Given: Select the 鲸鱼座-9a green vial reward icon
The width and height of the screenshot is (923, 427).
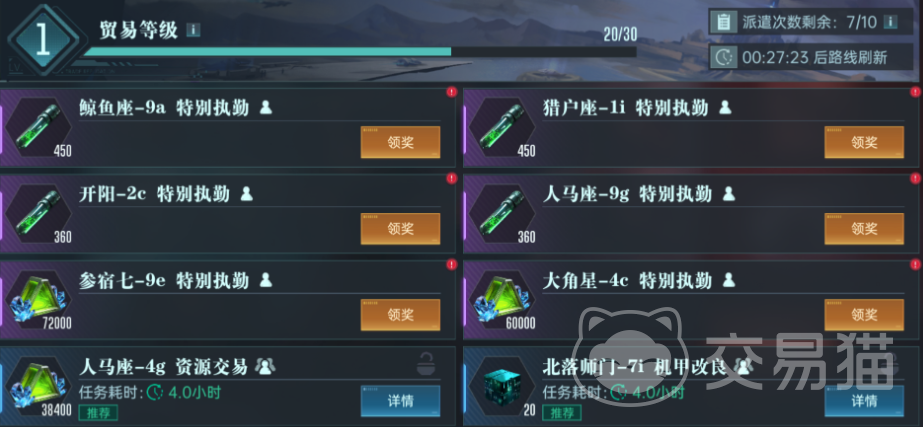Looking at the screenshot, I should coord(38,127).
